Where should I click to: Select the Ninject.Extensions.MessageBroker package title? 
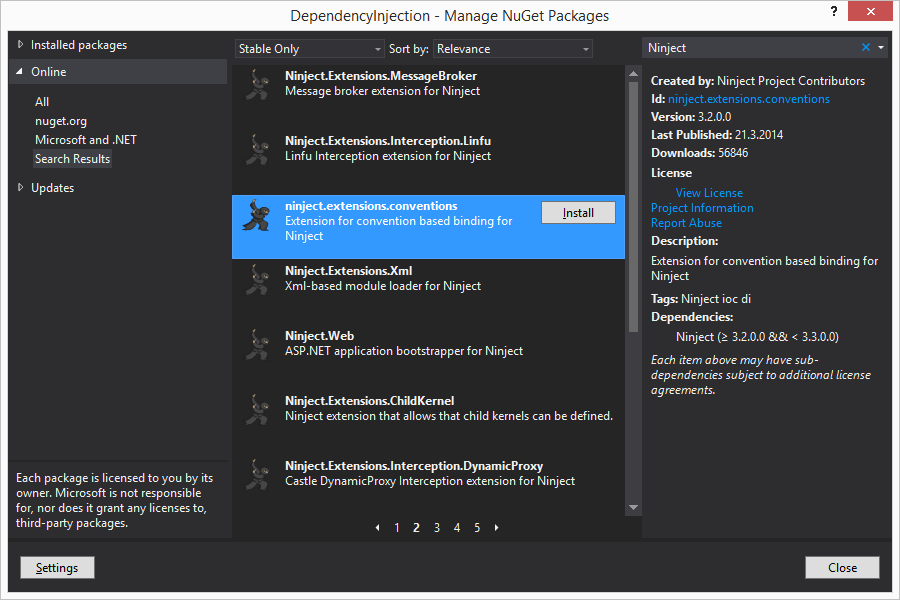(x=381, y=76)
